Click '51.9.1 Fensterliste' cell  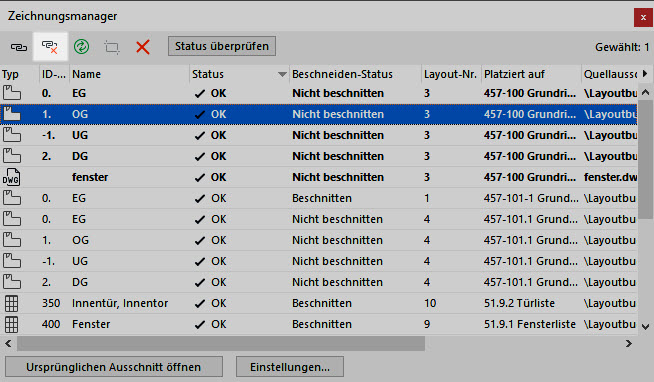[x=530, y=324]
